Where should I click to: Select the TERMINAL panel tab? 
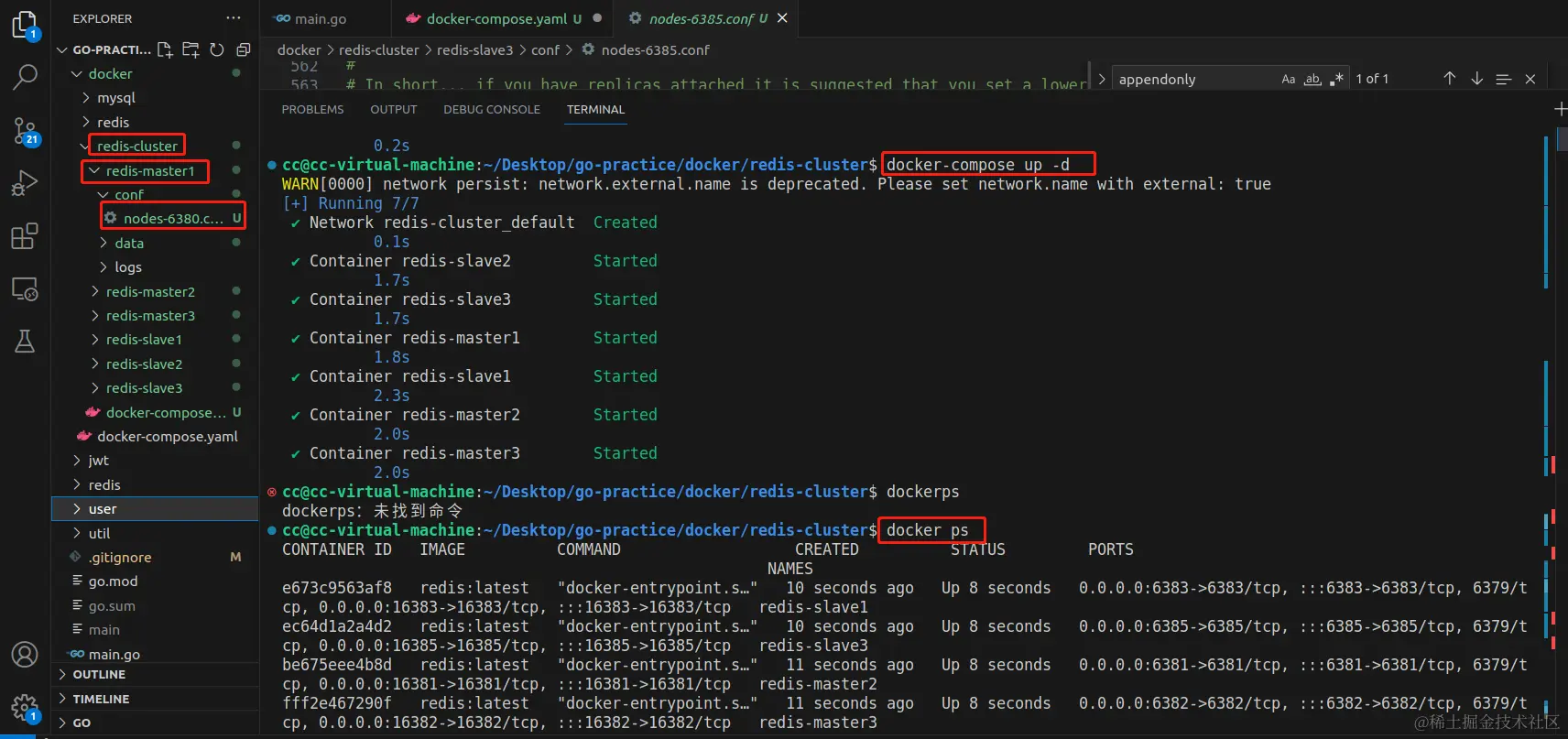click(x=595, y=109)
